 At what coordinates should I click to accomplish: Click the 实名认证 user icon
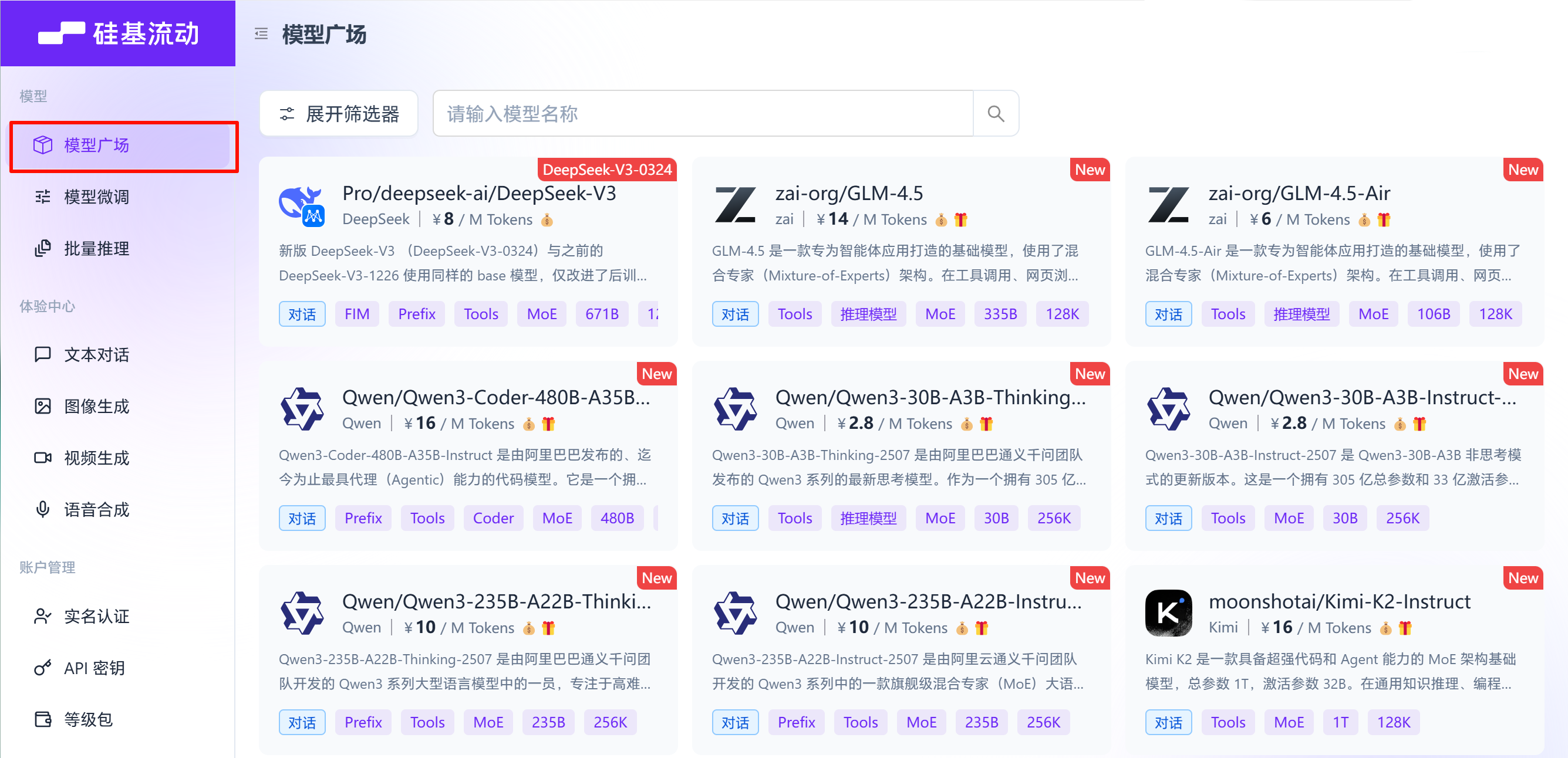[x=43, y=615]
